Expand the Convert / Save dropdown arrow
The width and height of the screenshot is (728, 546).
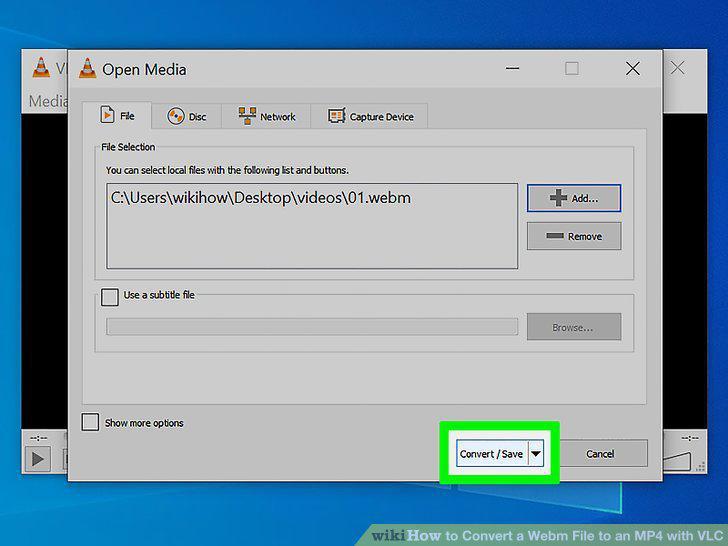point(536,454)
